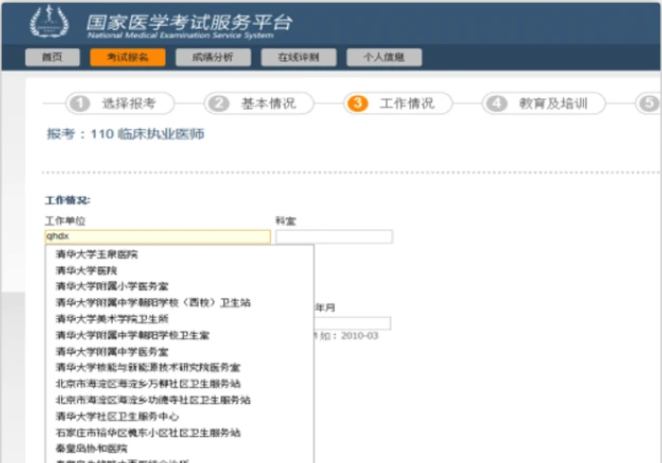This screenshot has height=463, width=662.
Task: Choose 清华大学核能与新能源技术研究院医务室 suggestion
Action: coord(148,368)
